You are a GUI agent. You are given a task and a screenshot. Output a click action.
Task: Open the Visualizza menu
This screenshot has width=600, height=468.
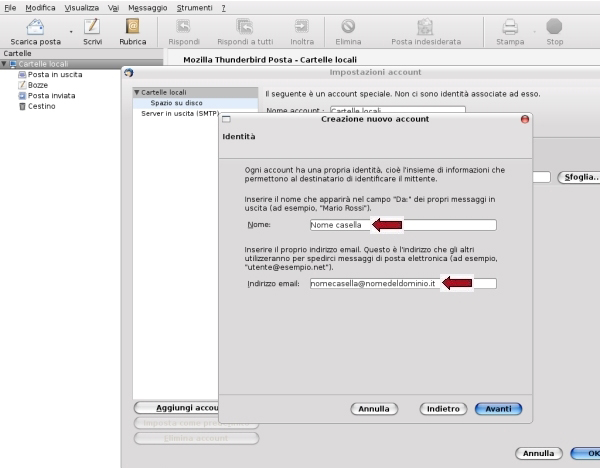coord(82,8)
